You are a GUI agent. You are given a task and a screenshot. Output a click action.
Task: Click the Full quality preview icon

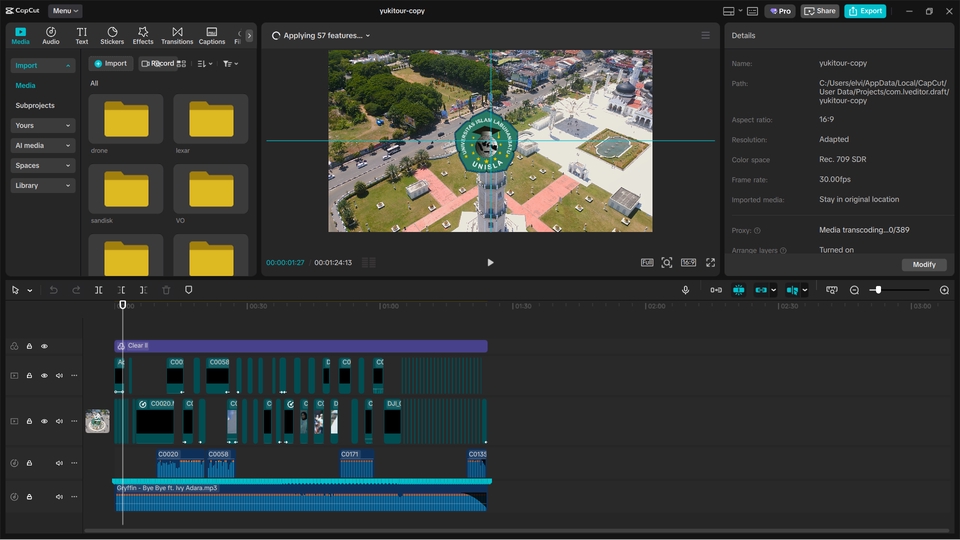647,263
